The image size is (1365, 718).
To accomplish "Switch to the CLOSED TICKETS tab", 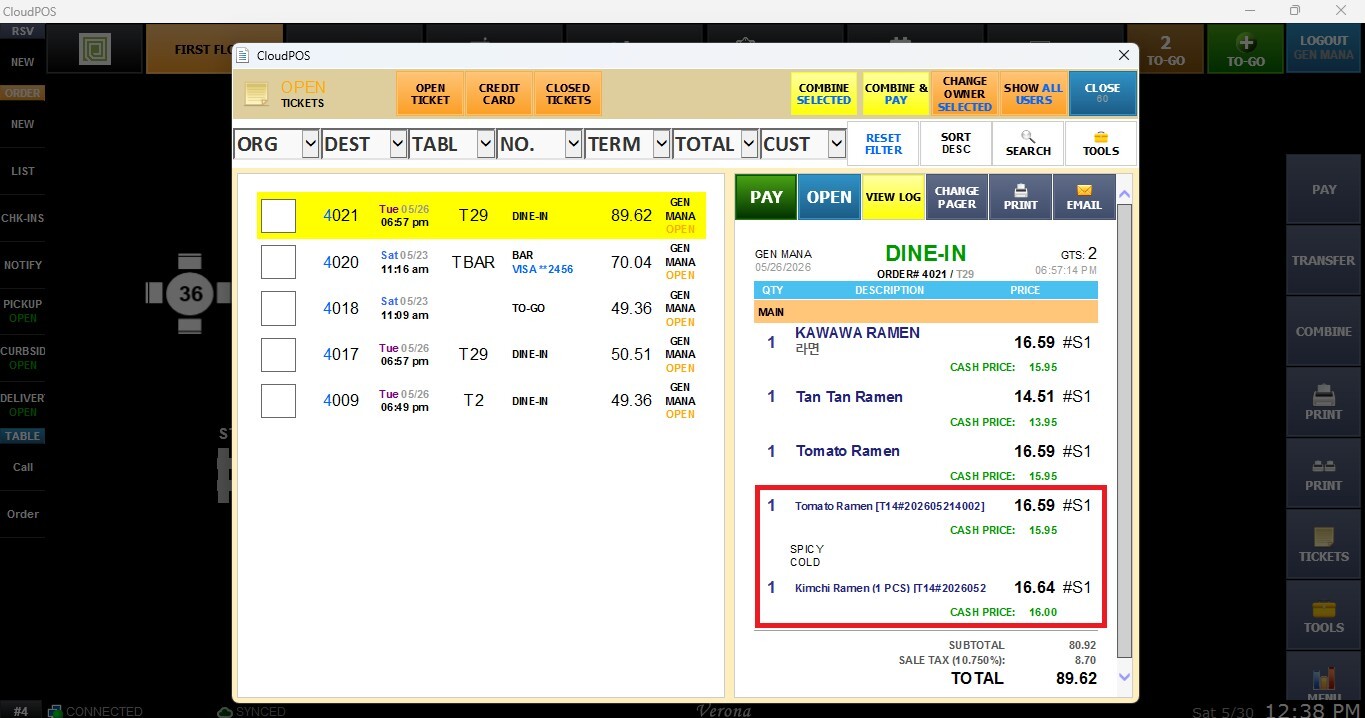I will [568, 94].
